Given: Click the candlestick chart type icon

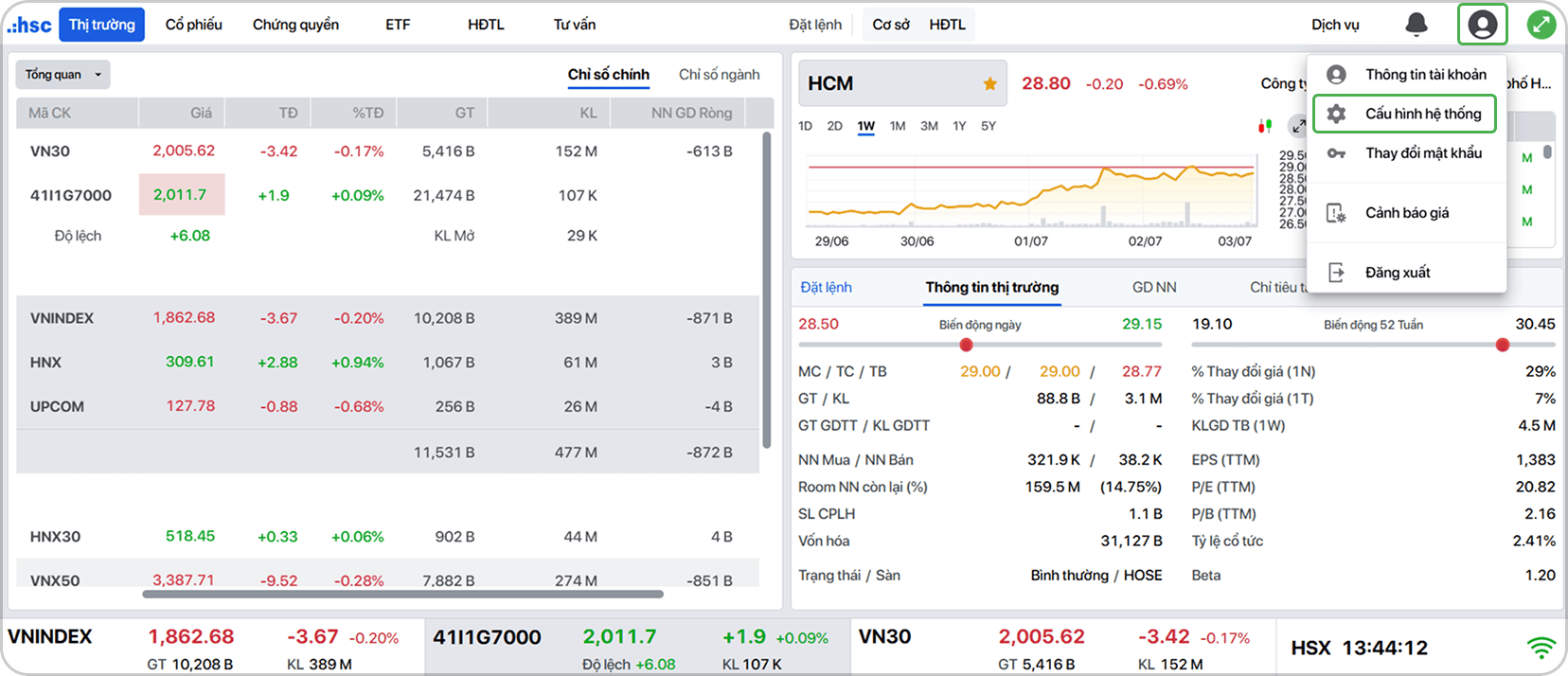Looking at the screenshot, I should click(1264, 126).
